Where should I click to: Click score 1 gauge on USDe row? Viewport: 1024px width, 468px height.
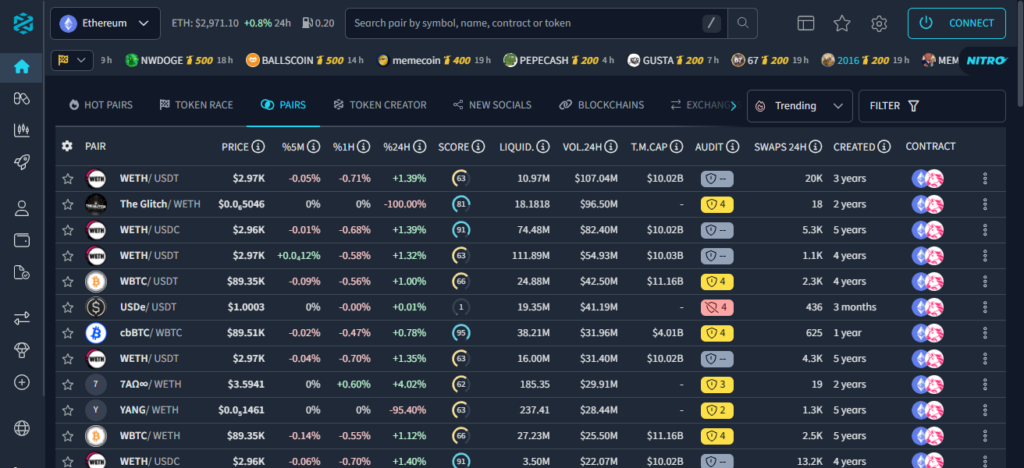click(461, 307)
